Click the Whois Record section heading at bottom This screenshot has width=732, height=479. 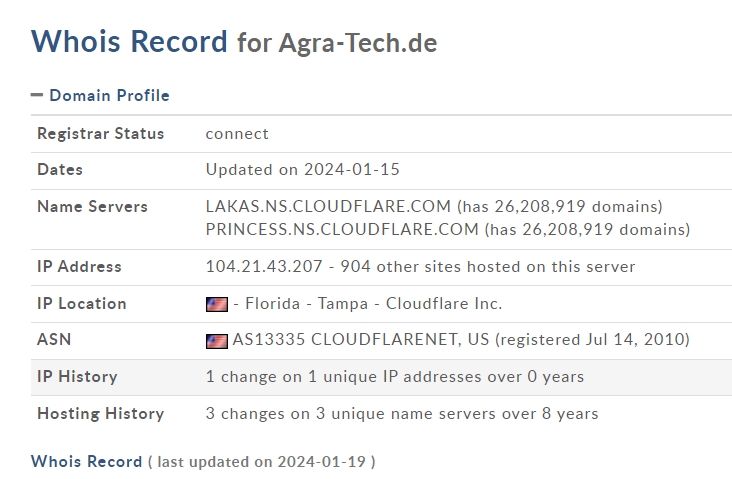(x=86, y=462)
